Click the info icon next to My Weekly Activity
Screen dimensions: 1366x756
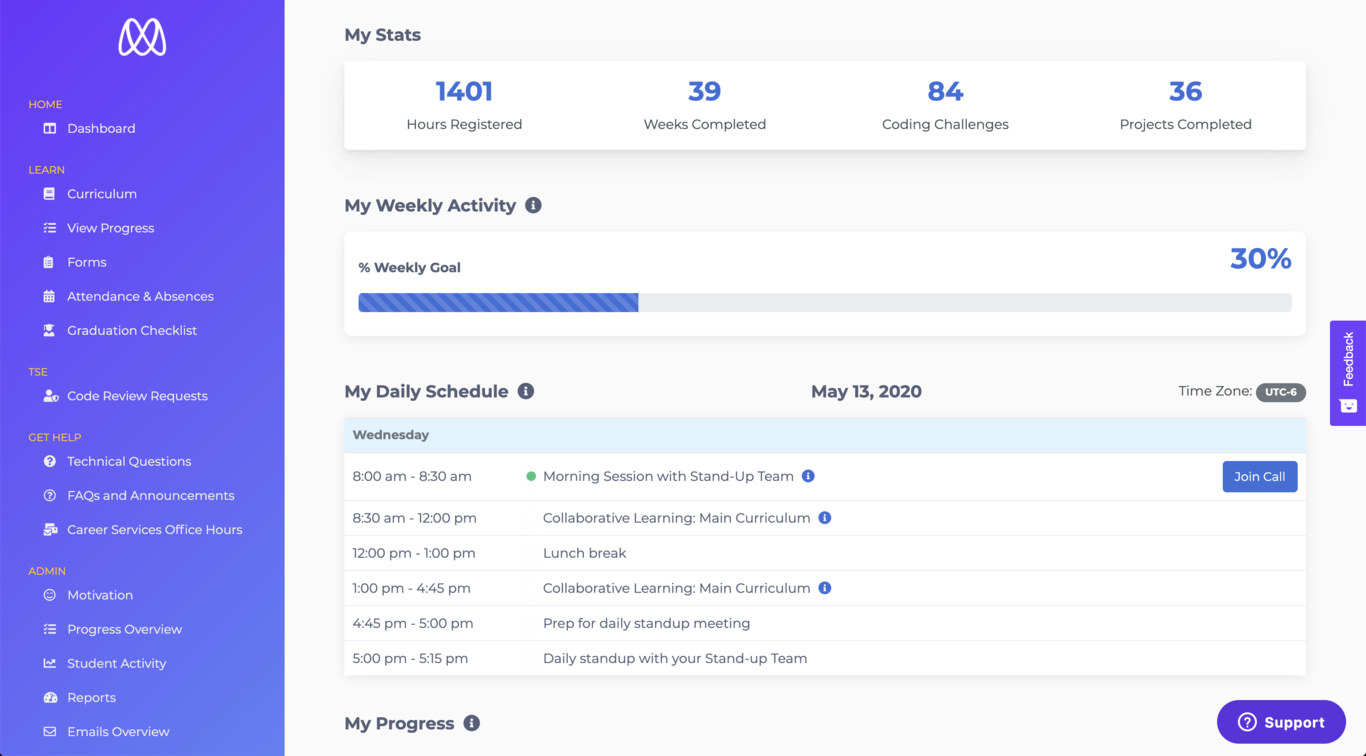(x=532, y=205)
